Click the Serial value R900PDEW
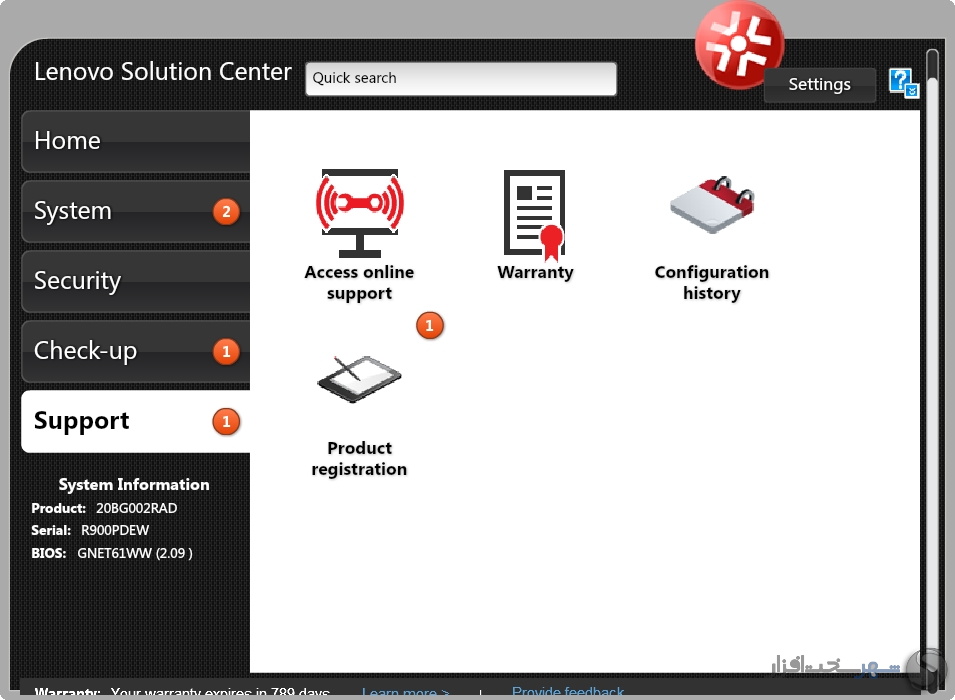This screenshot has width=955, height=700. [x=115, y=531]
